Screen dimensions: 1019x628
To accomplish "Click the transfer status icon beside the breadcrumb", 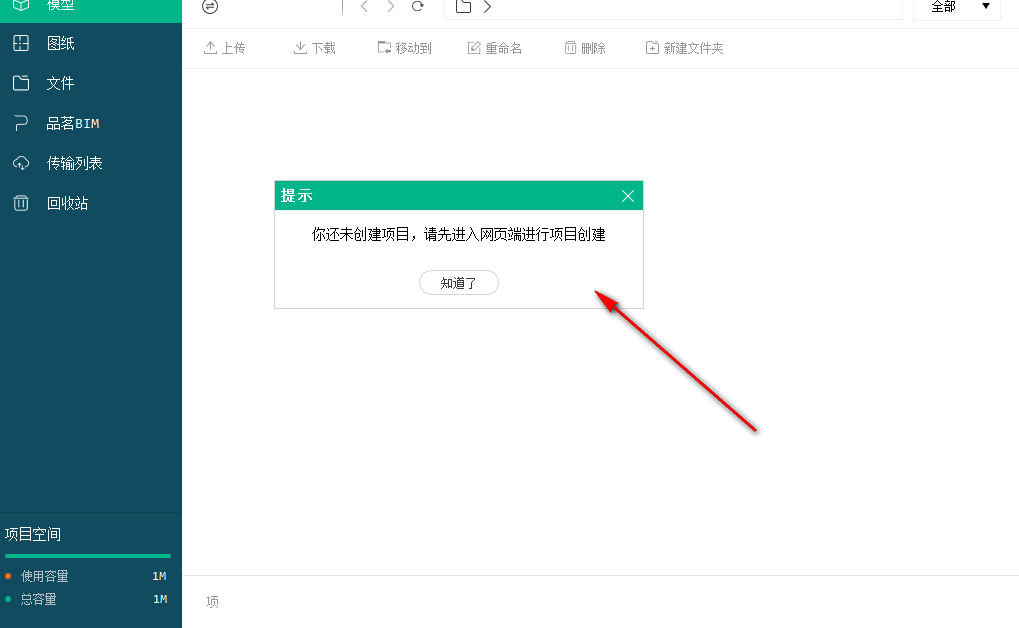I will 210,8.
